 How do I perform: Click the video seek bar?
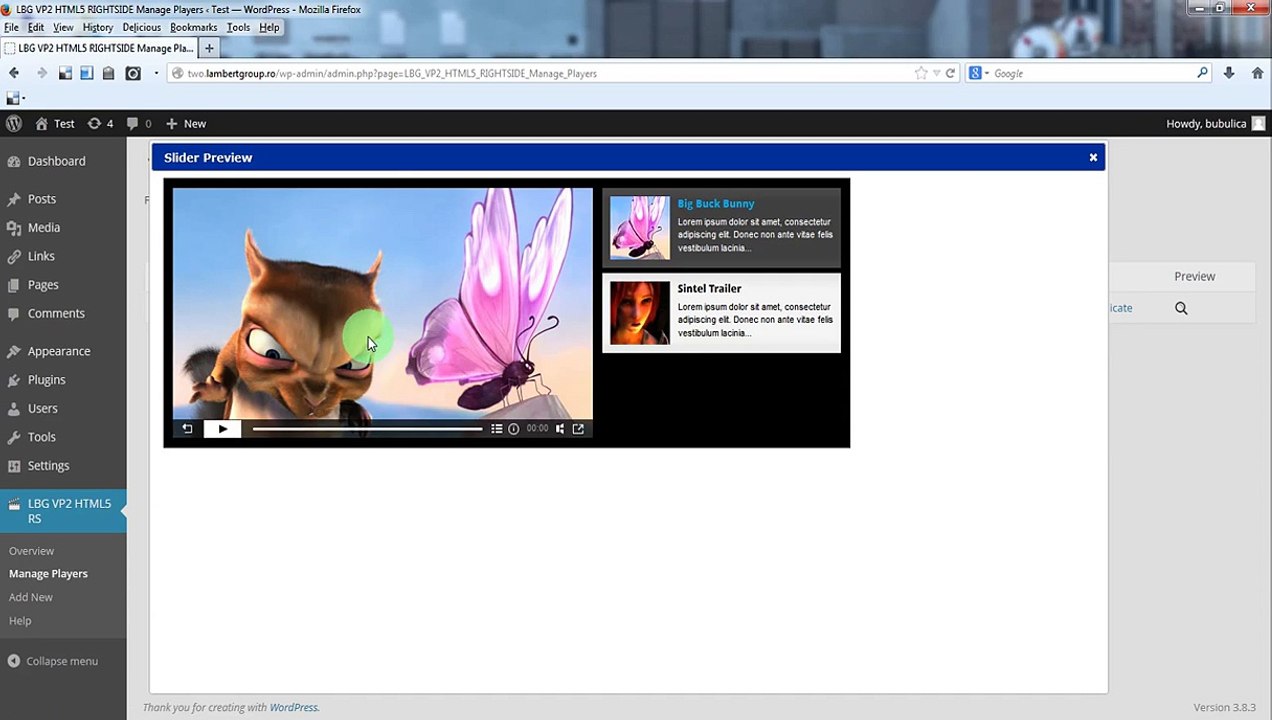click(x=367, y=429)
